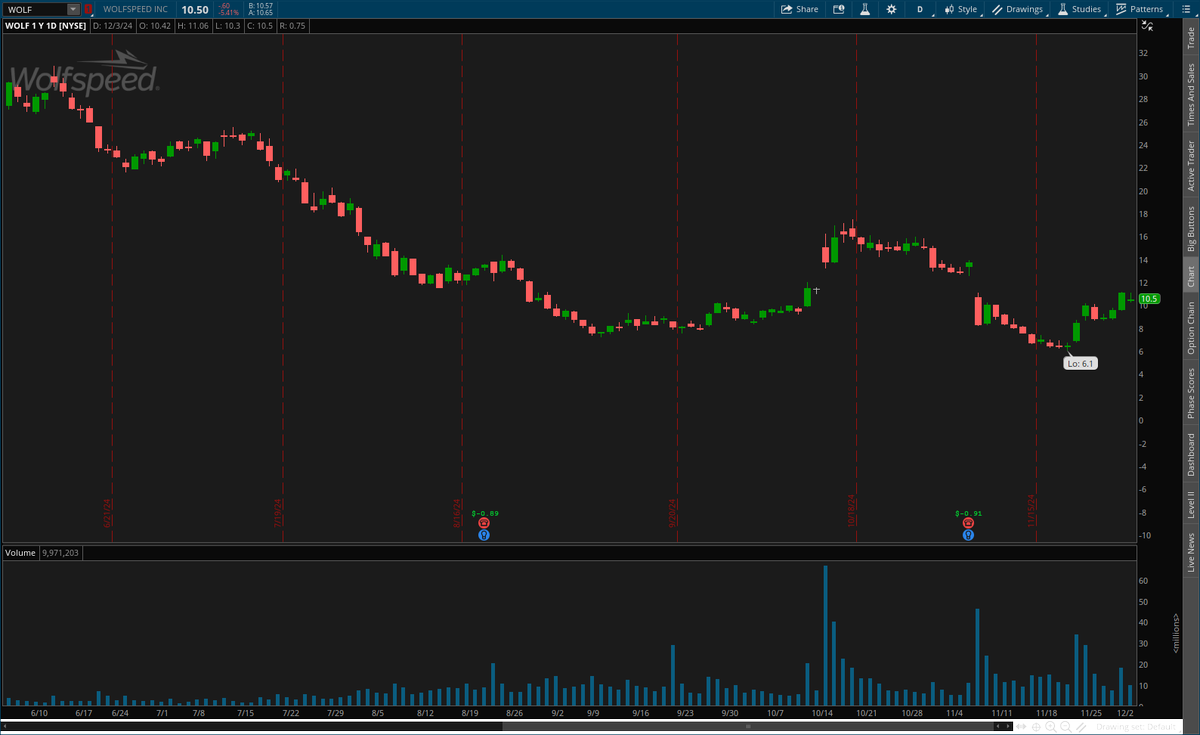
Task: Open the quick quote card icon
Action: point(839,9)
